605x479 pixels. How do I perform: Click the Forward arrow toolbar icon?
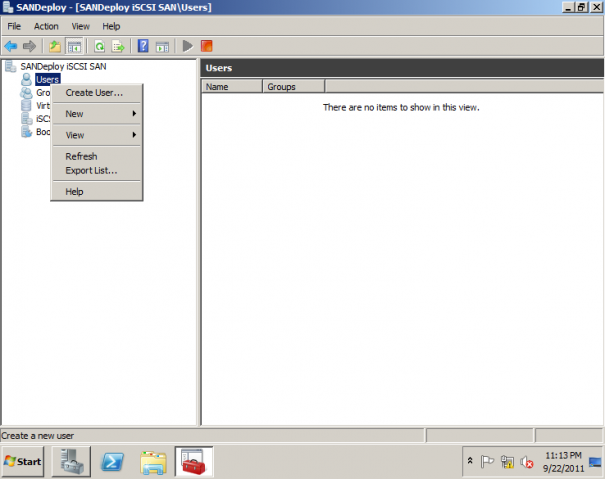click(29, 46)
